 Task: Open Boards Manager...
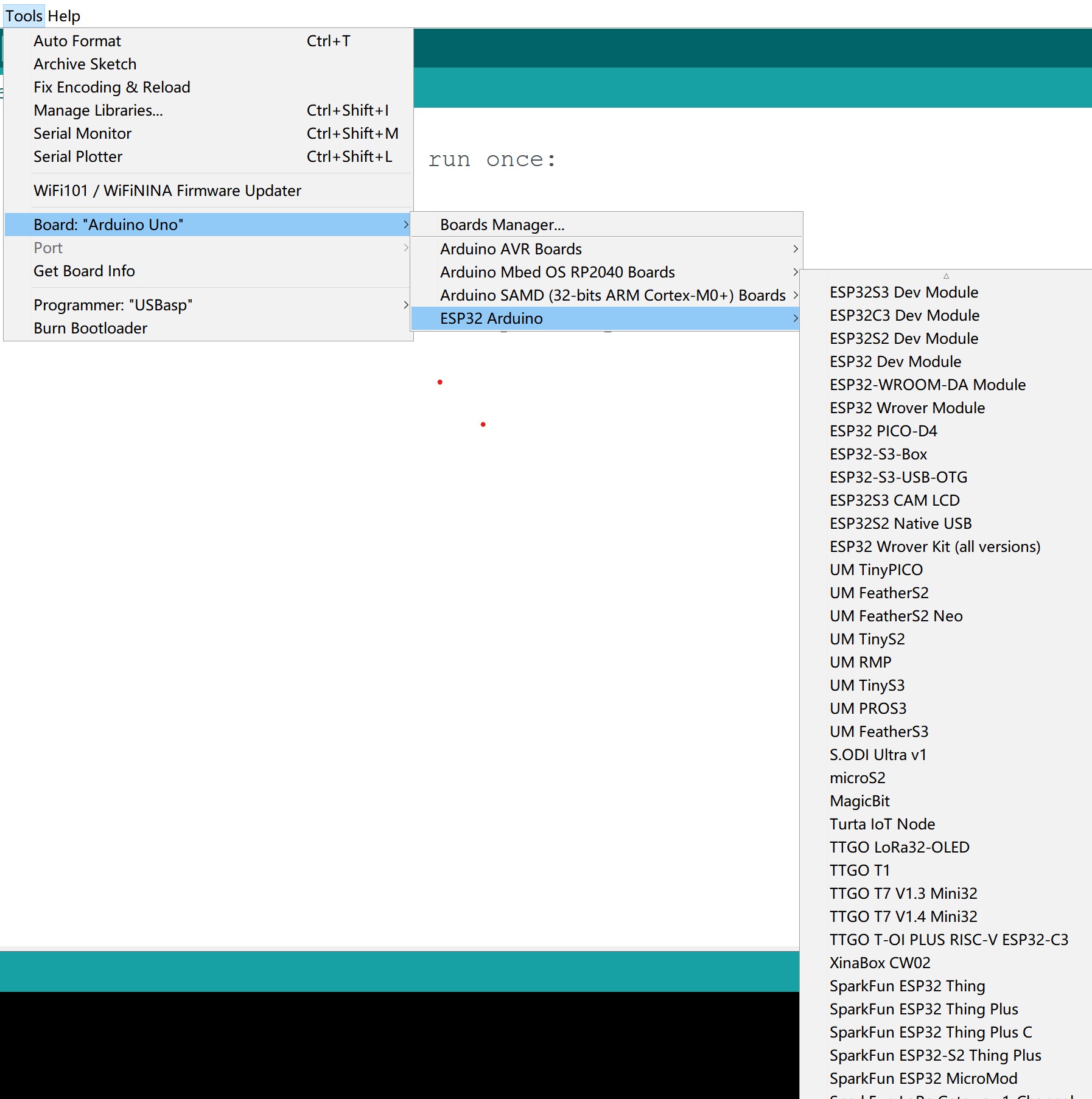[x=607, y=225]
